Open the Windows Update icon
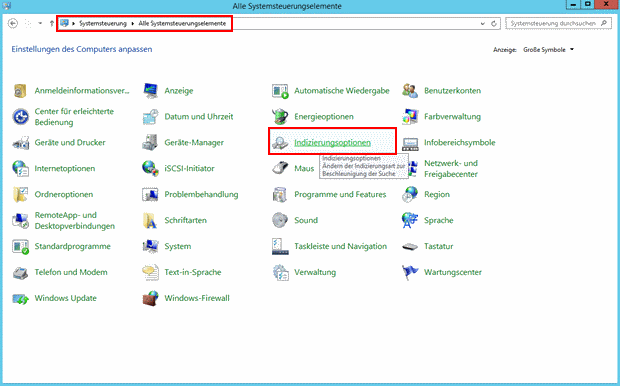This screenshot has width=620, height=386. click(21, 298)
